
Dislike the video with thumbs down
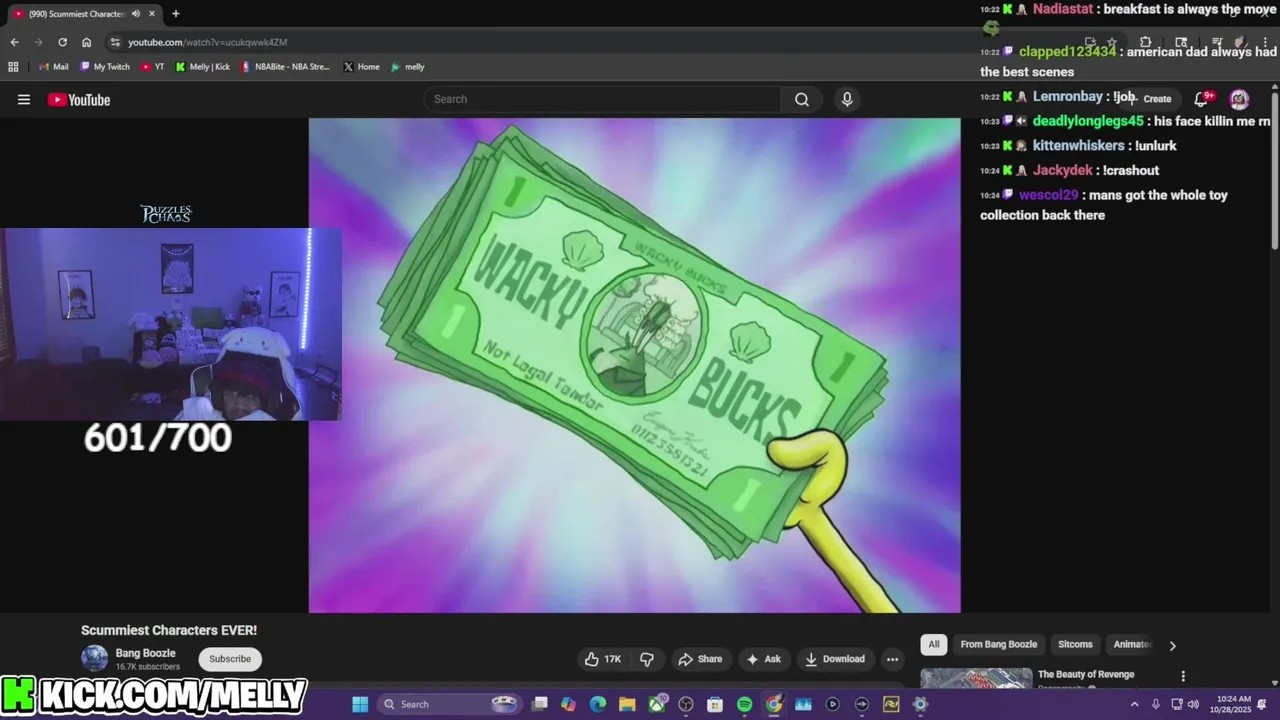click(647, 659)
